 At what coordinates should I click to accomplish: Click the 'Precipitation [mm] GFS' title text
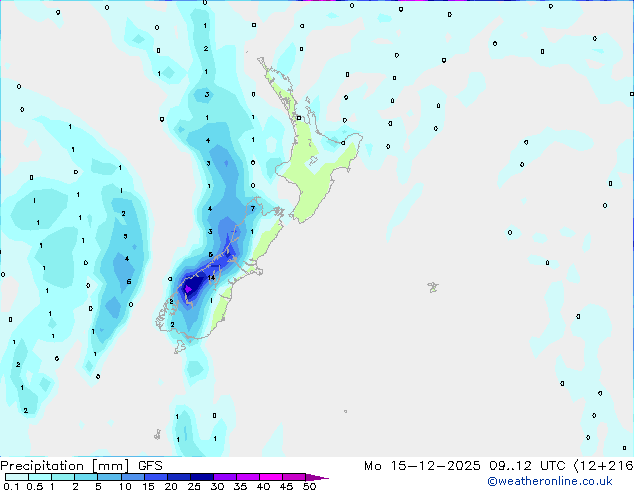click(x=81, y=466)
